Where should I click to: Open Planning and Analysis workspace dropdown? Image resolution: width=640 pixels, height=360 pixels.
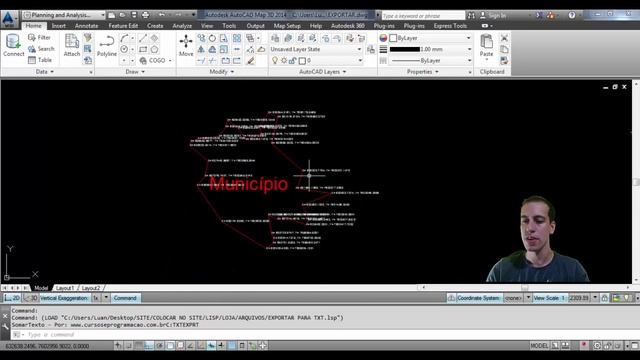(x=64, y=15)
